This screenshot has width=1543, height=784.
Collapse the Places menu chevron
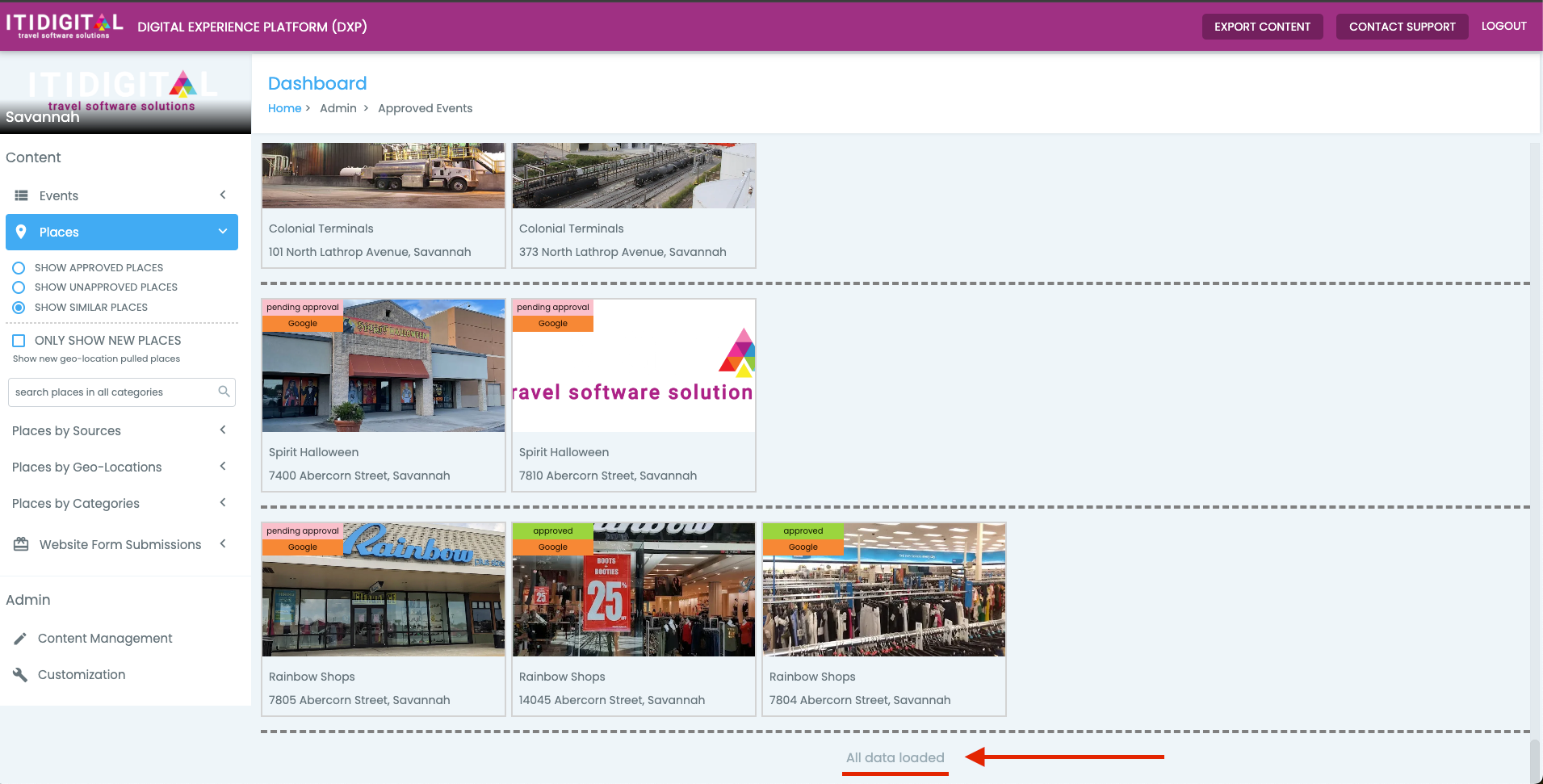point(223,232)
